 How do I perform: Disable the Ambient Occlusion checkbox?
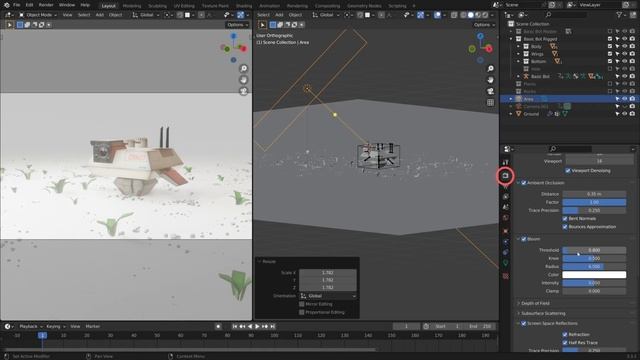coord(524,183)
